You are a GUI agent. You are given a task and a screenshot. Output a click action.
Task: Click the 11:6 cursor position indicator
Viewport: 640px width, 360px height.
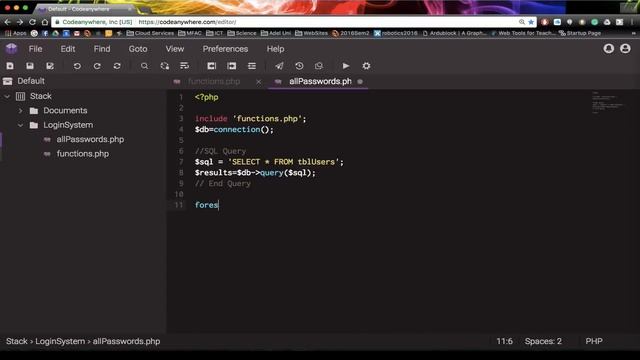click(x=504, y=341)
